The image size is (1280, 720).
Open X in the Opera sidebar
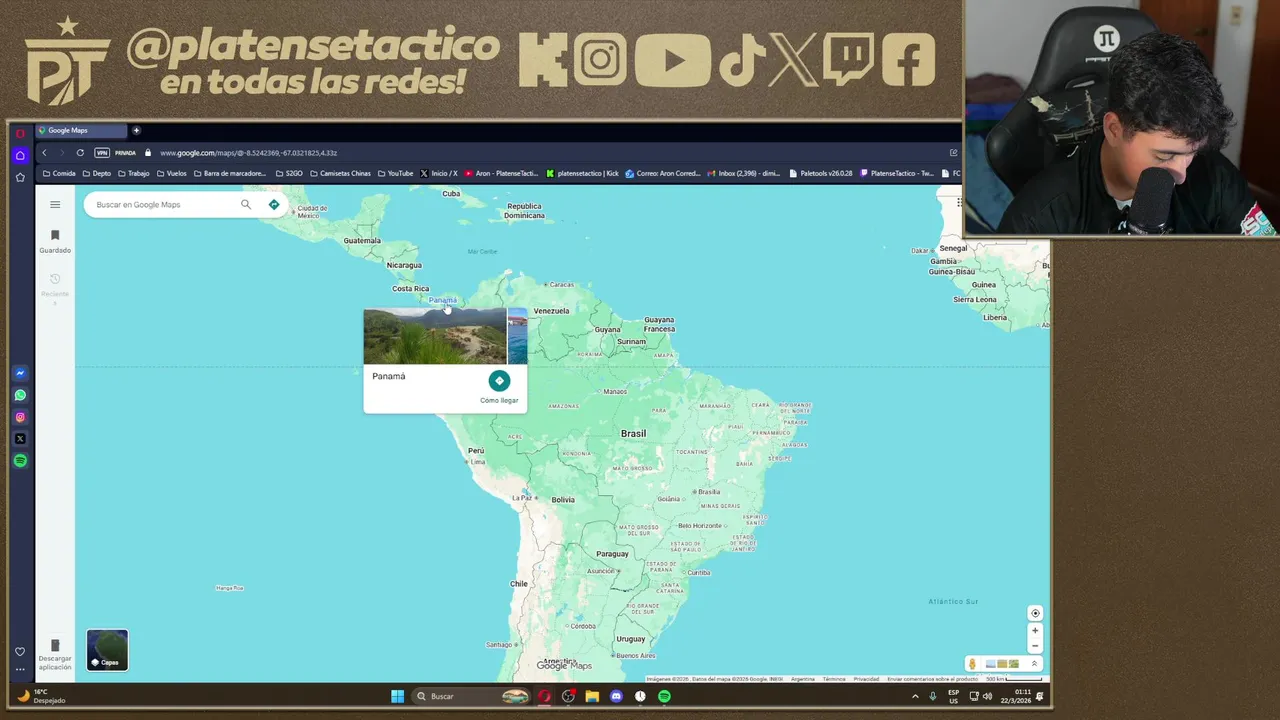[x=20, y=439]
